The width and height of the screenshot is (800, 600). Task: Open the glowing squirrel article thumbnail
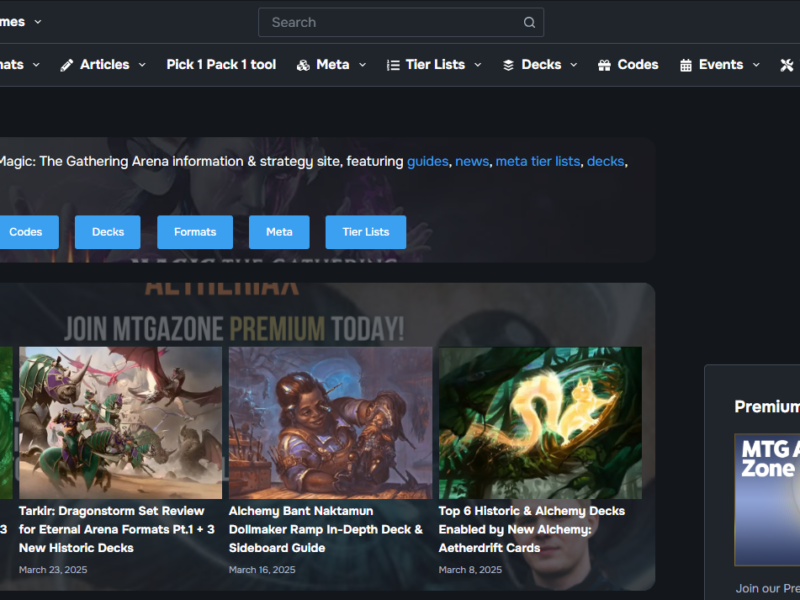540,423
